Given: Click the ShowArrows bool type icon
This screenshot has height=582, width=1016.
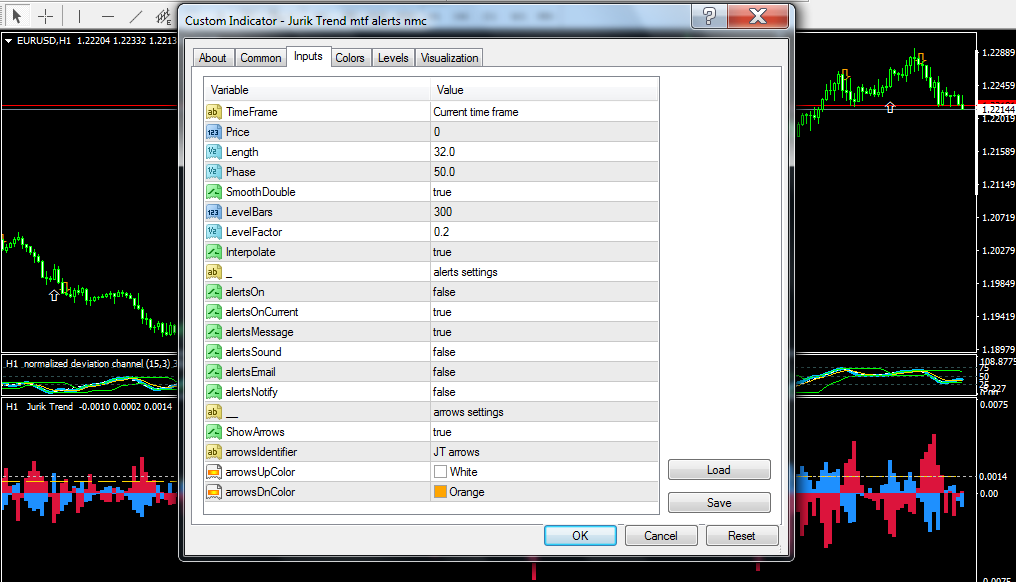Looking at the screenshot, I should [213, 432].
